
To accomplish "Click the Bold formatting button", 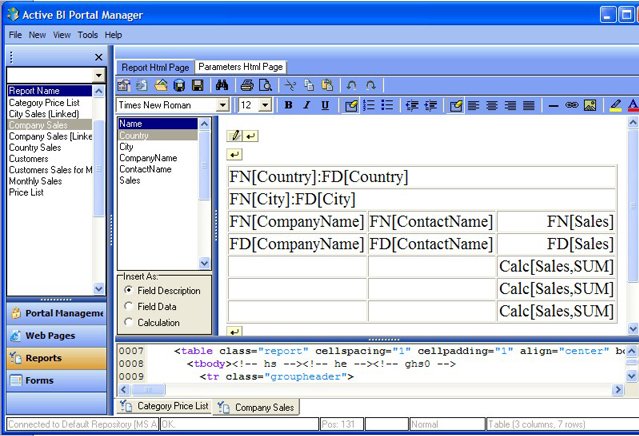I will [x=289, y=105].
